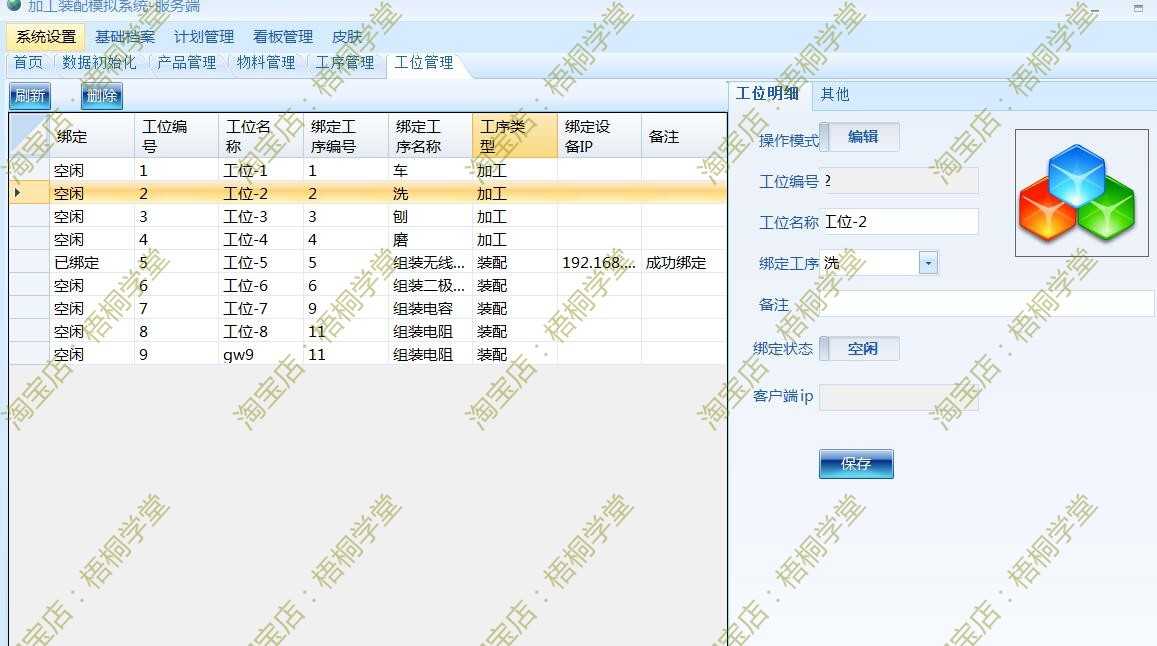Click the 删除 button
Image resolution: width=1157 pixels, height=646 pixels.
click(102, 96)
